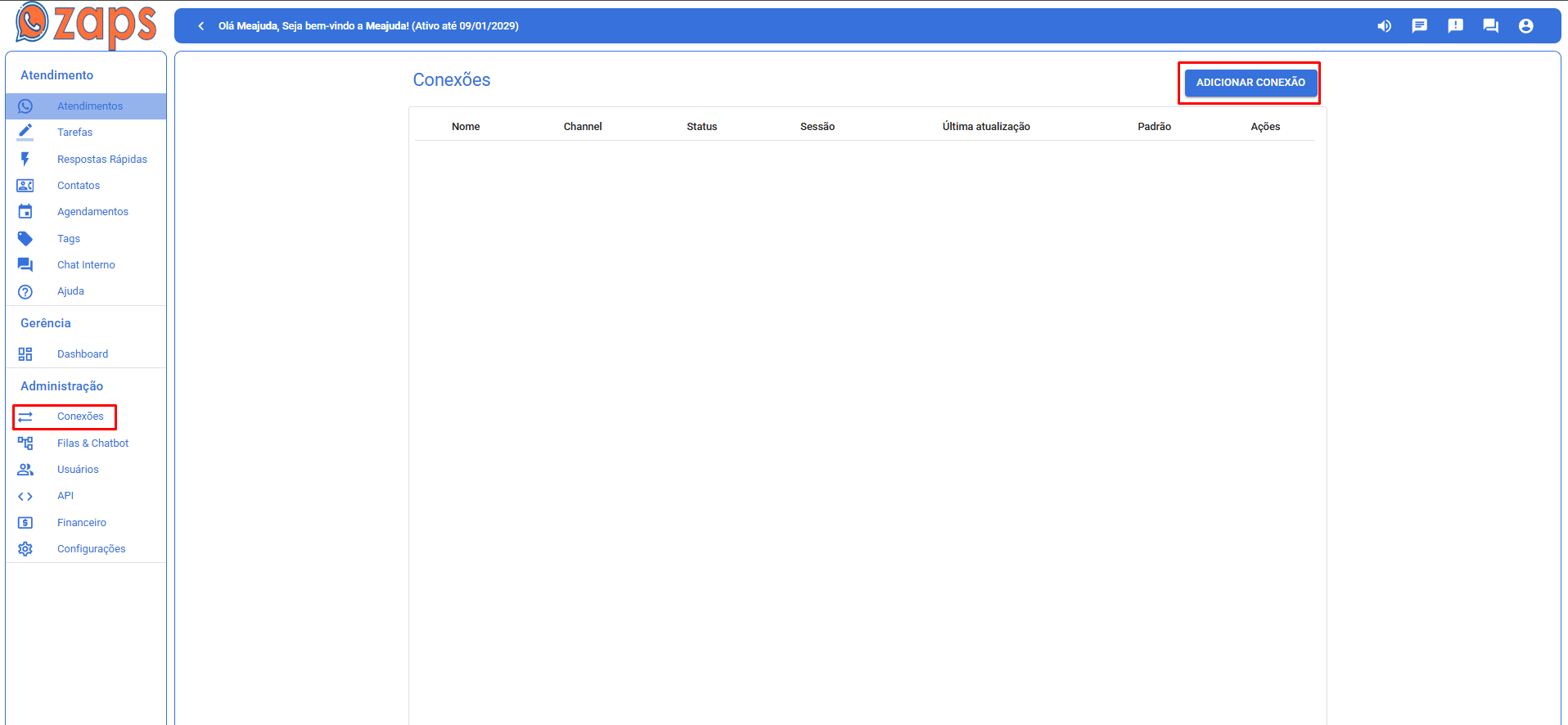Click the volume speaker icon in header
This screenshot has width=1568, height=725.
[x=1384, y=26]
